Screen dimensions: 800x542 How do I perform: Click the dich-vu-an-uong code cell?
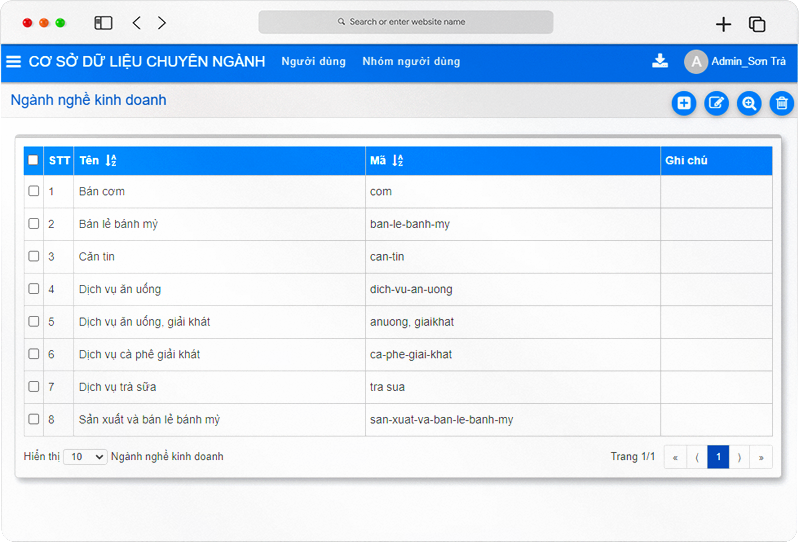[513, 289]
